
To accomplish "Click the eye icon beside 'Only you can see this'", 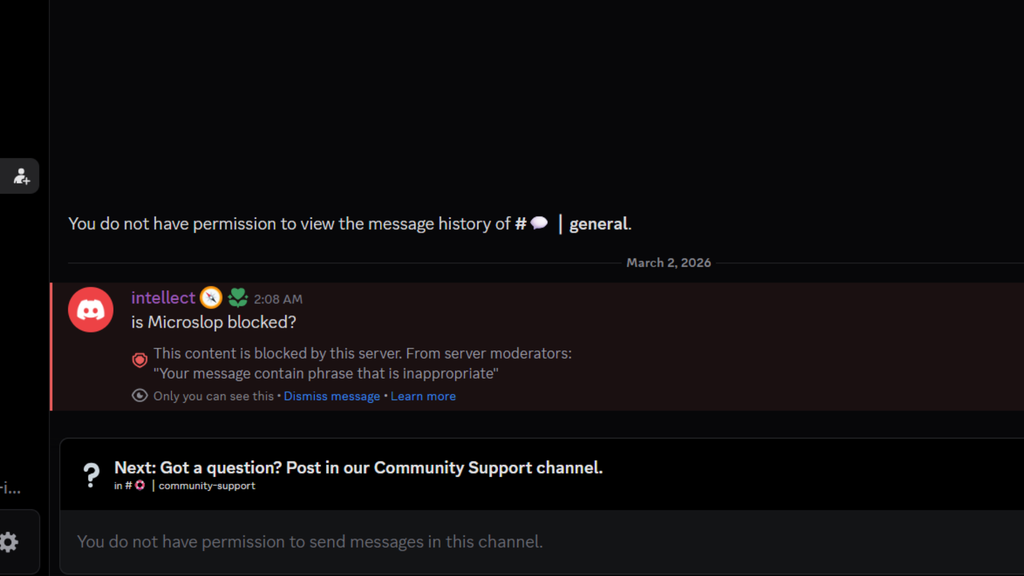I will (x=140, y=396).
